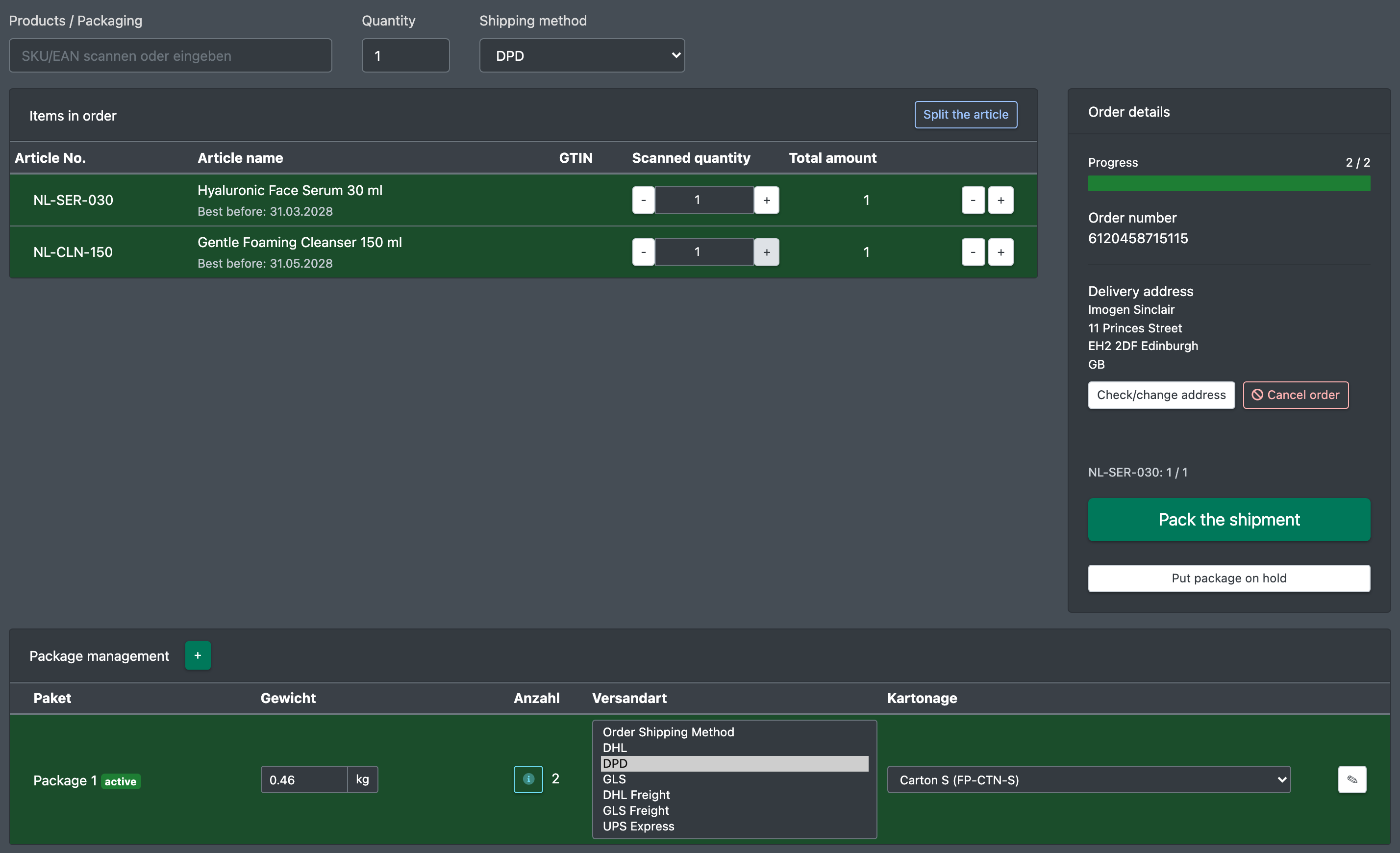Click the total amount minus for Gentle Foaming Cleanser
This screenshot has width=1400, height=853.
[973, 252]
